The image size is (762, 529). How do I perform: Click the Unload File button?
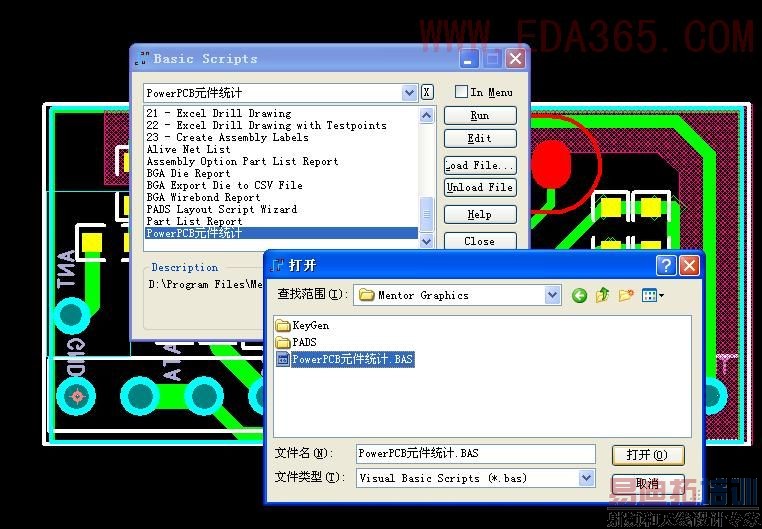[480, 188]
